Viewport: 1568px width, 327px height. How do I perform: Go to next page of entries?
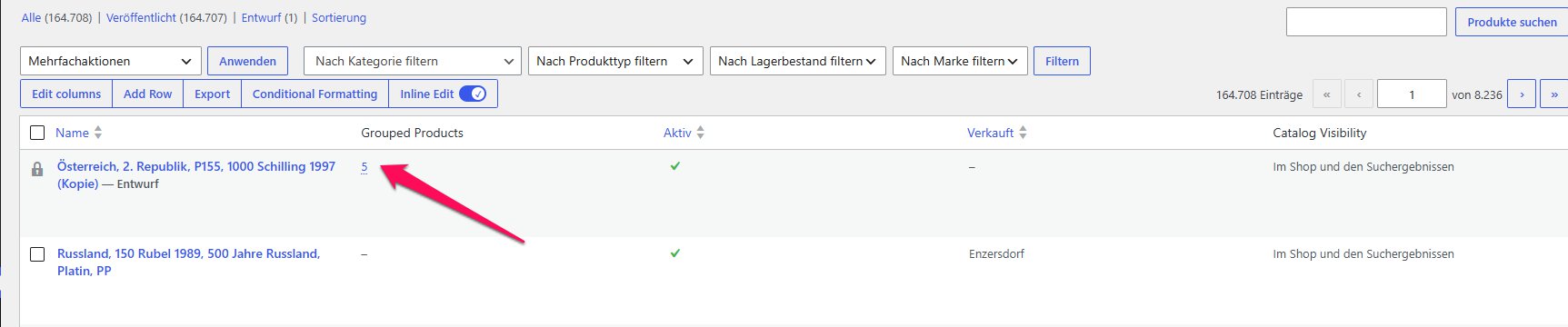click(x=1522, y=94)
